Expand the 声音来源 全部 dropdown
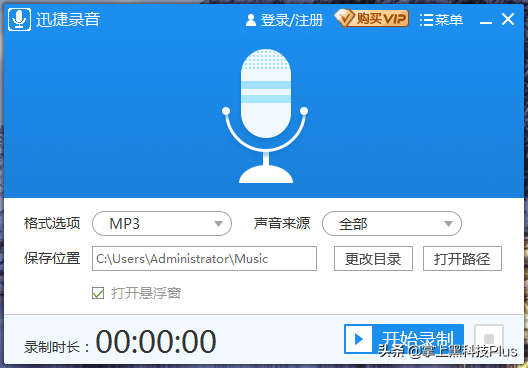The width and height of the screenshot is (528, 368). click(392, 224)
